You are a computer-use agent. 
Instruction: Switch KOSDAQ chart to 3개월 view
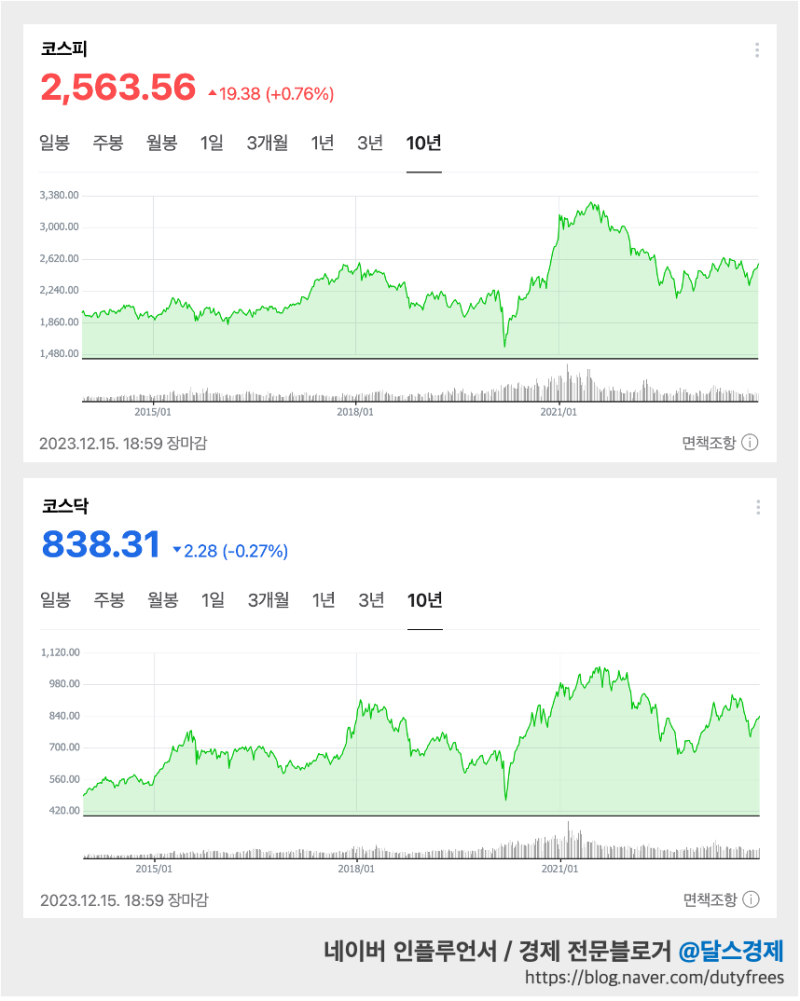[x=269, y=600]
